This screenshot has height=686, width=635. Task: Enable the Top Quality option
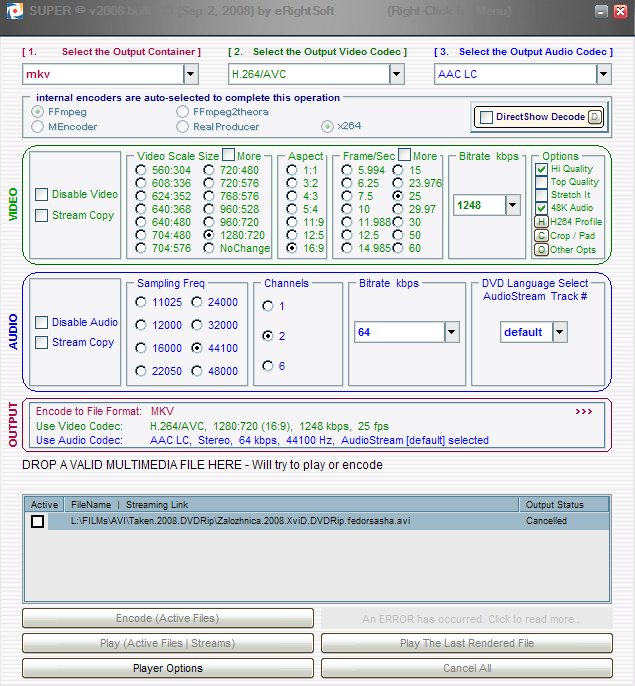tap(541, 182)
